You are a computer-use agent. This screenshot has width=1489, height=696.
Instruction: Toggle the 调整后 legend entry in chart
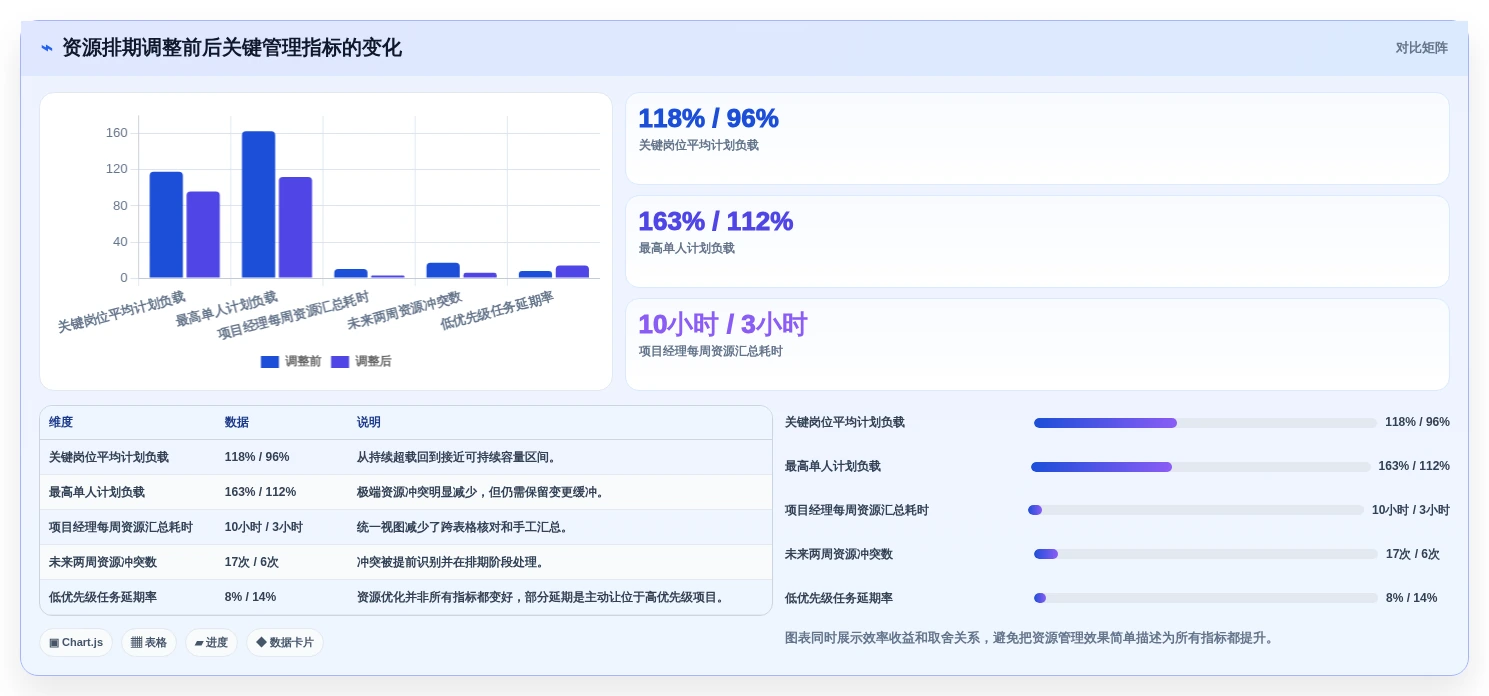(361, 361)
